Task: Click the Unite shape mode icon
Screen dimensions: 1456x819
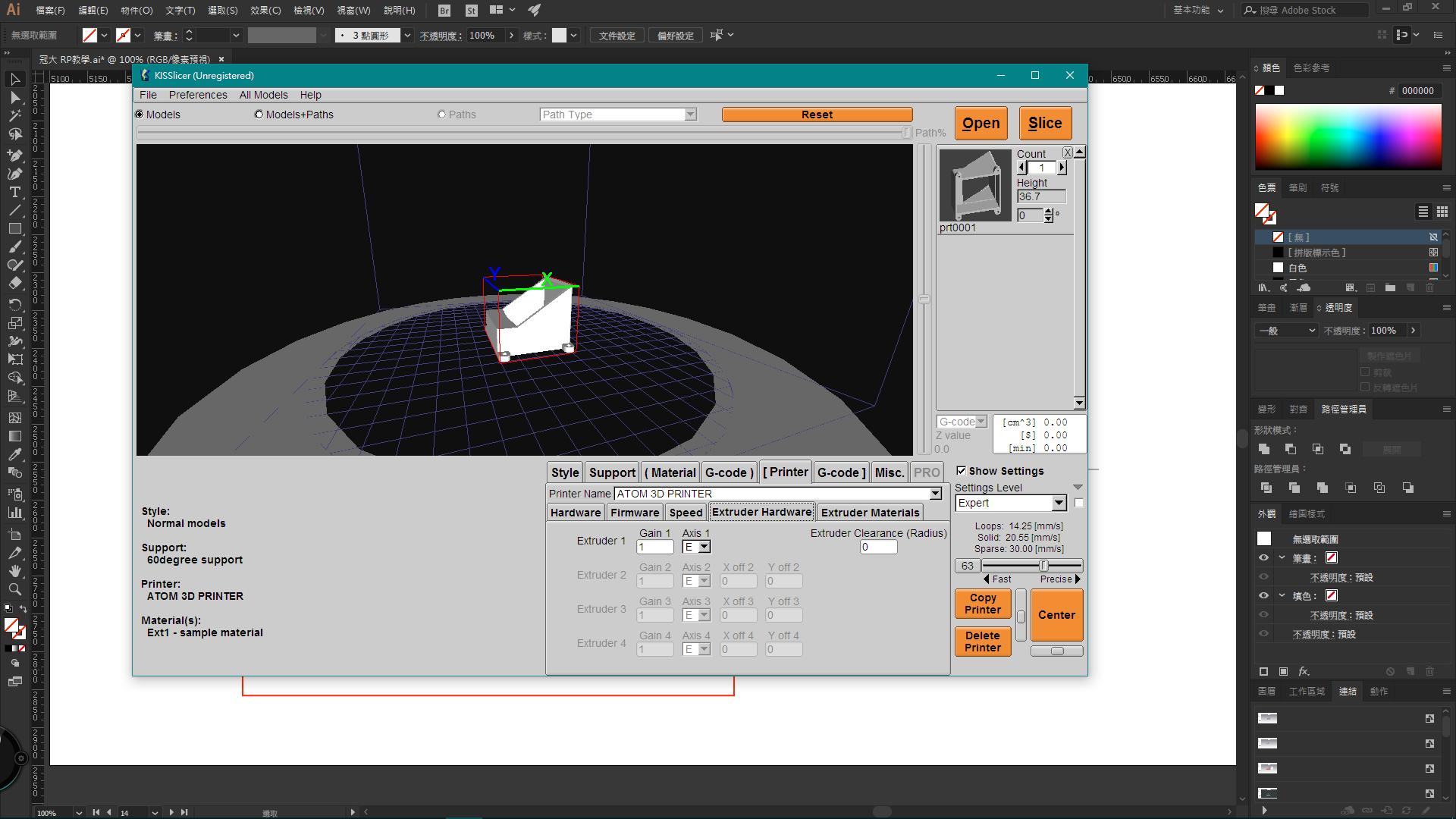Action: coord(1264,450)
